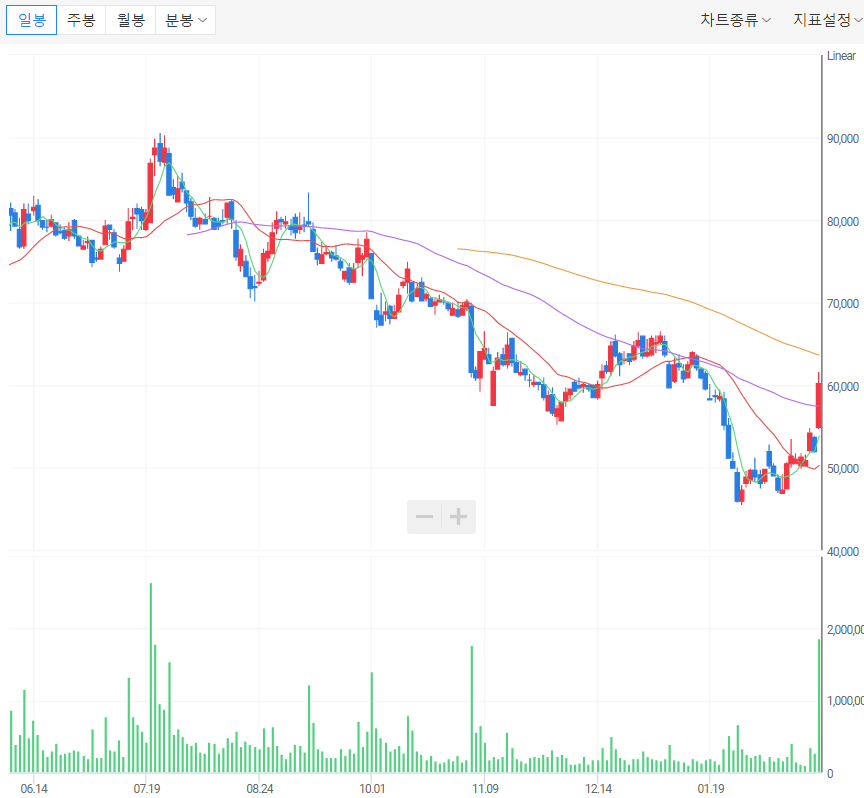864x798 pixels.
Task: Click the 40,000 price axis label
Action: 843,552
